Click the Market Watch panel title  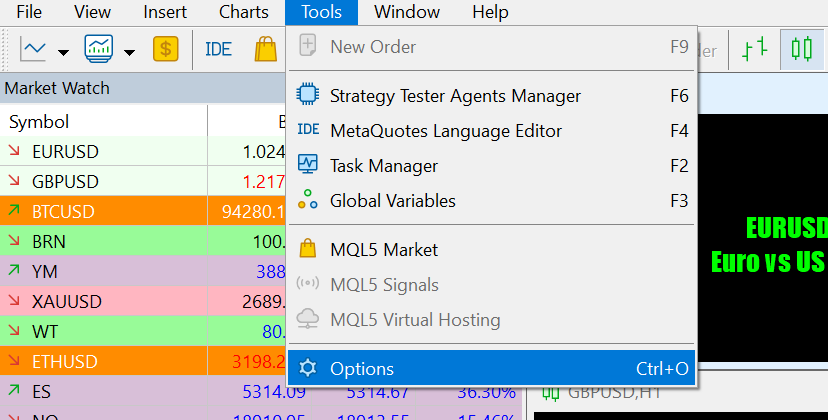(x=57, y=88)
